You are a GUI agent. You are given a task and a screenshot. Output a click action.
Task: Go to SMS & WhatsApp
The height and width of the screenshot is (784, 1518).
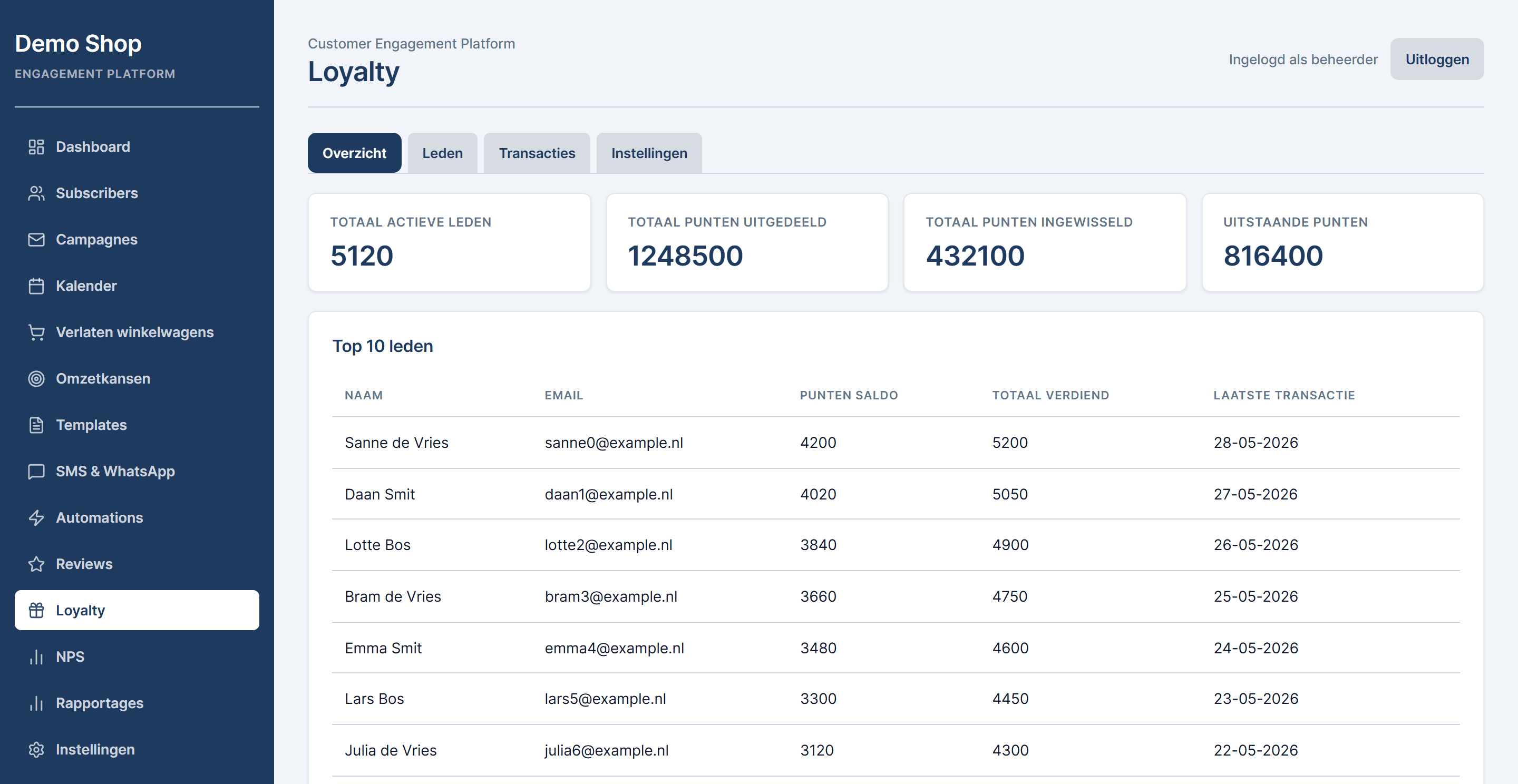point(137,472)
